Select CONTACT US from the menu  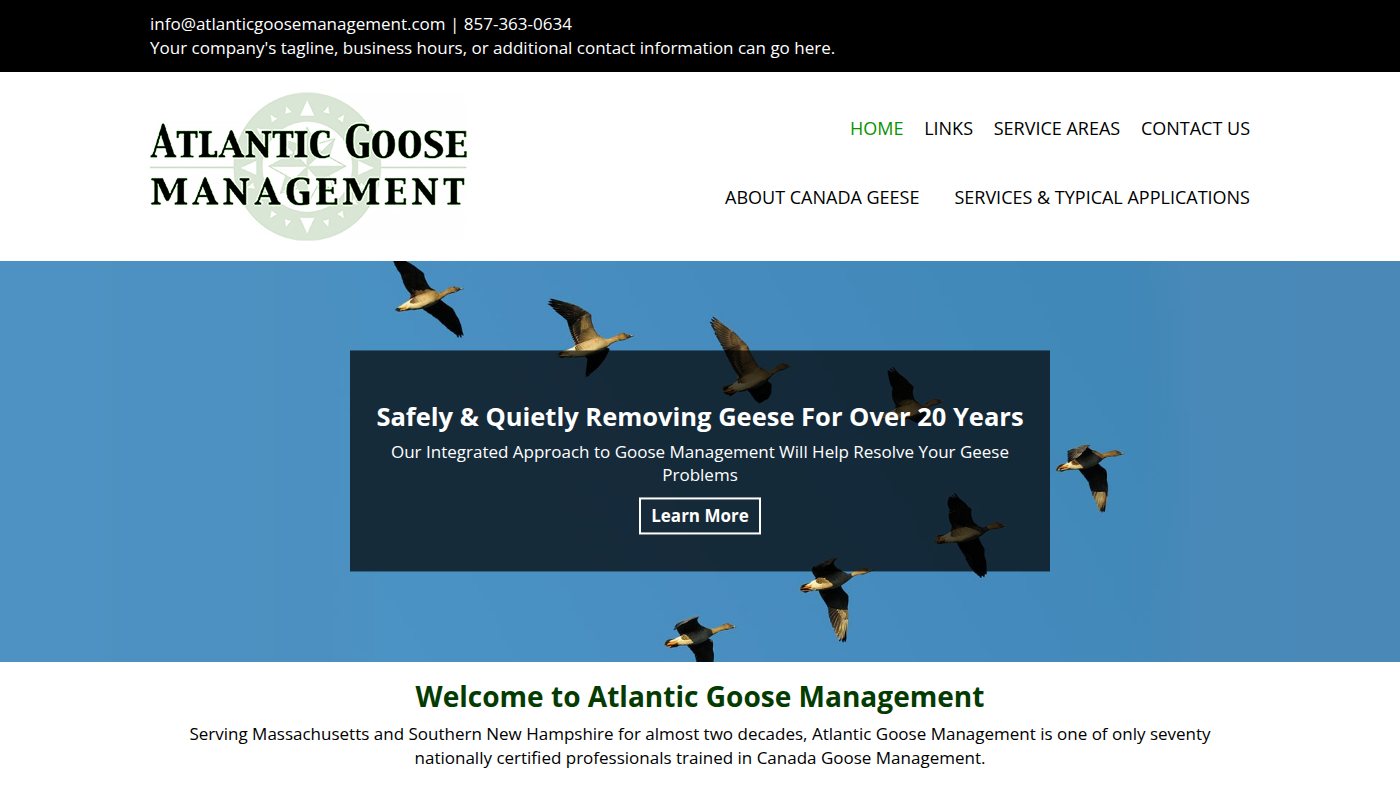(x=1195, y=128)
